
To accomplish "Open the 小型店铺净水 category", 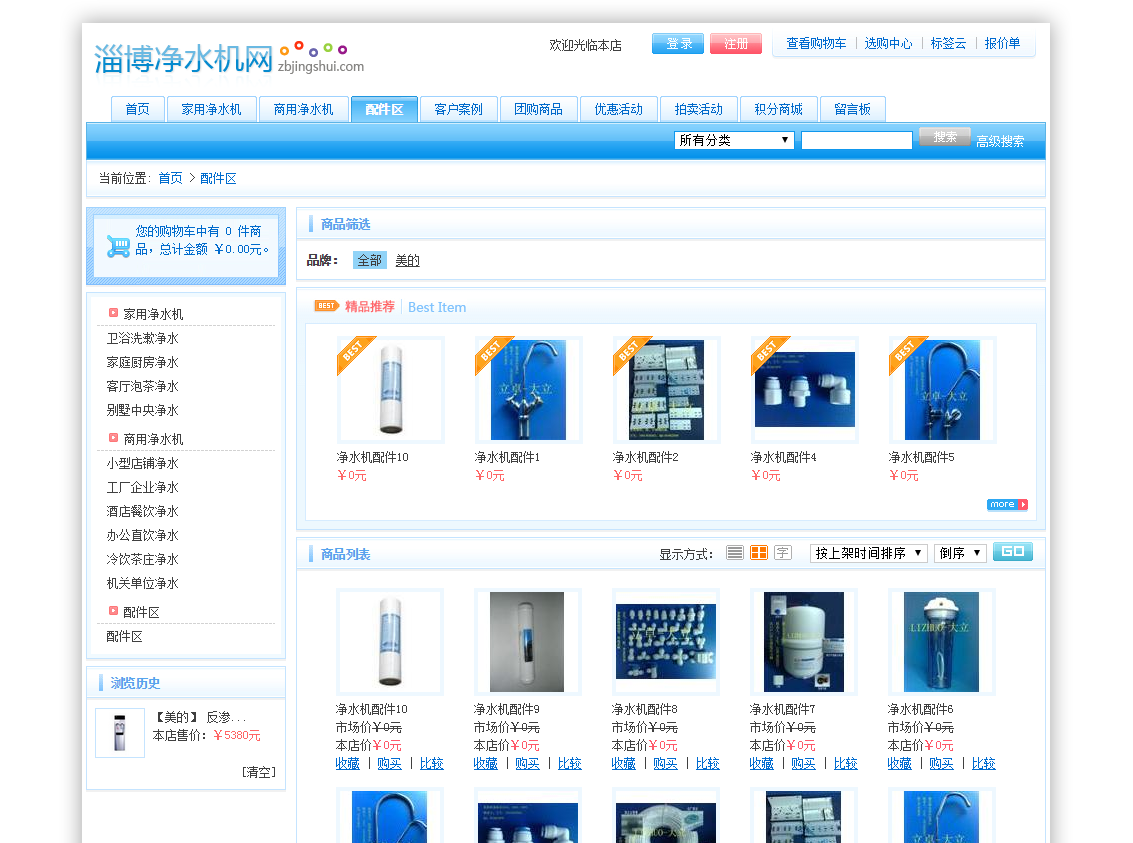I will point(142,463).
